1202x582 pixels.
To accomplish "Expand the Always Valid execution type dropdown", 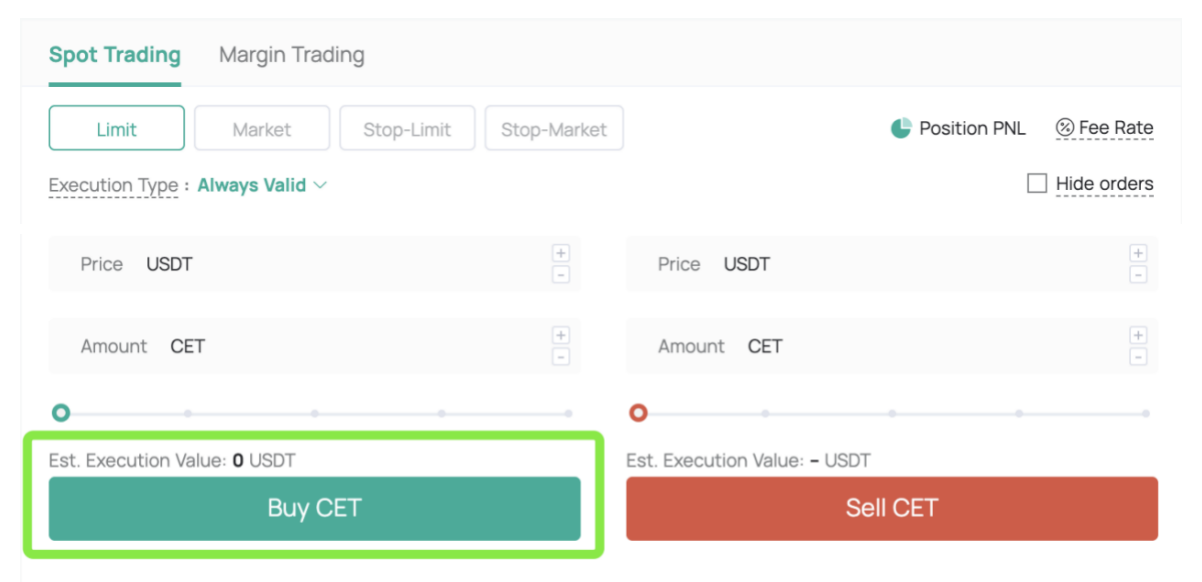I will coord(263,185).
